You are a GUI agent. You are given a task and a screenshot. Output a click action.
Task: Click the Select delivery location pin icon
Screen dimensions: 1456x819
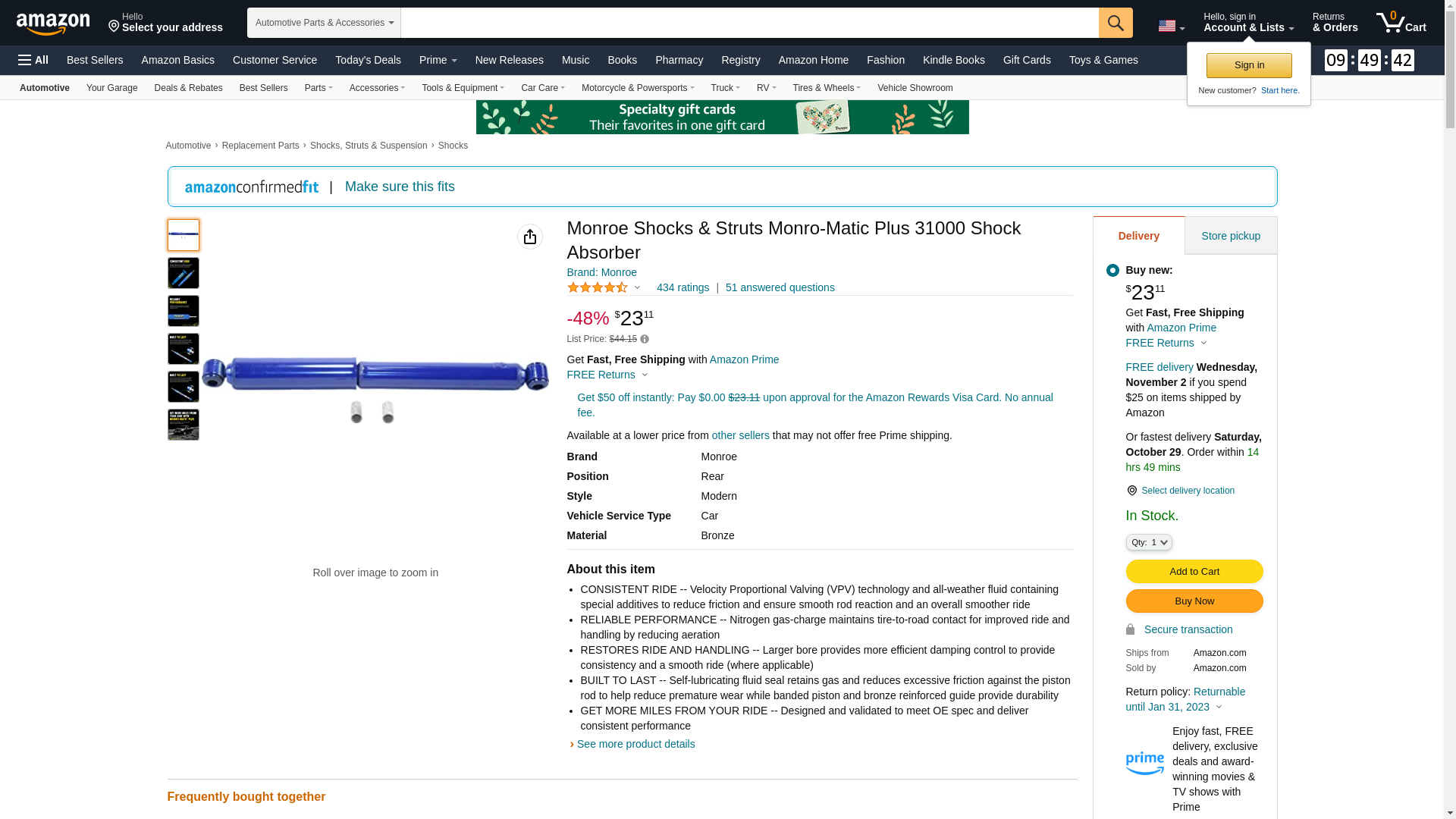click(1131, 491)
